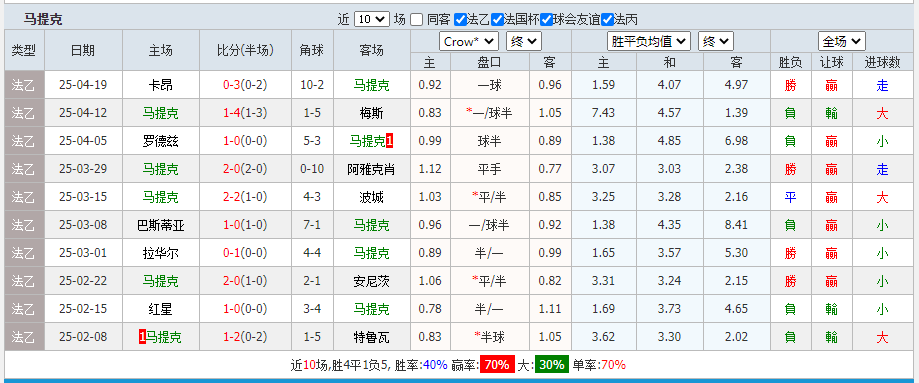This screenshot has width=919, height=383.
Task: Click the 胜率 40% value
Action: point(435,365)
